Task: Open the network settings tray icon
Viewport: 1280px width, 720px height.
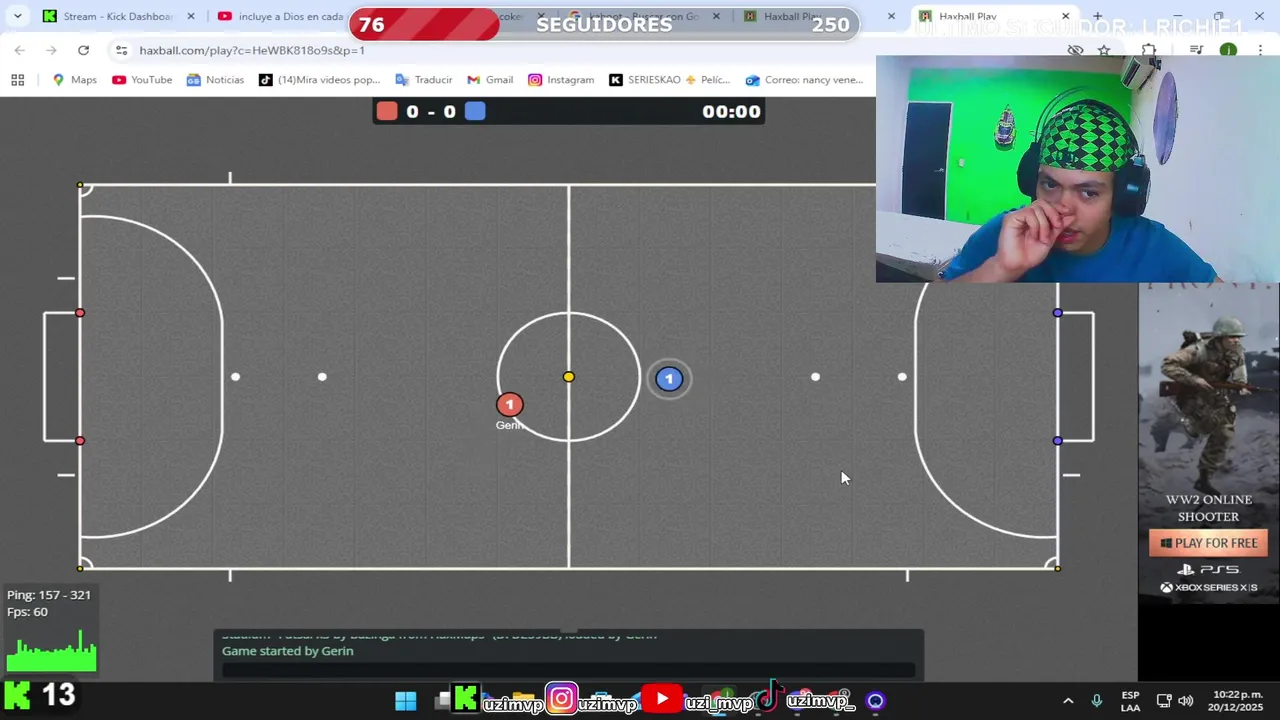Action: click(1164, 701)
